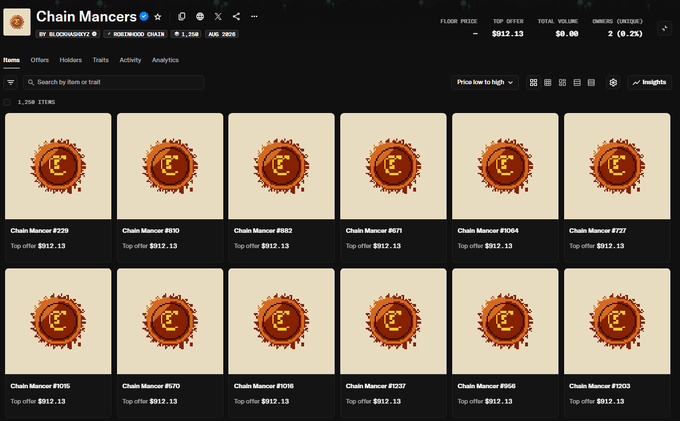Screen dimensions: 680x421
Task: Click the AUG 2026 date badge
Action: [222, 34]
